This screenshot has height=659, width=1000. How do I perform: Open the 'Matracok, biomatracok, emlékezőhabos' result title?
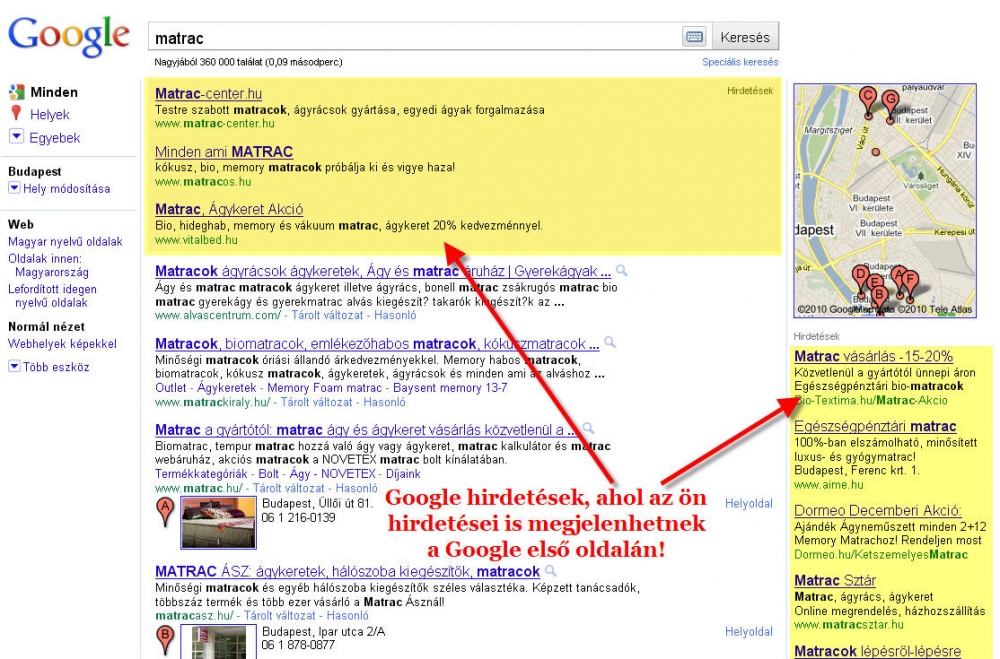[377, 344]
